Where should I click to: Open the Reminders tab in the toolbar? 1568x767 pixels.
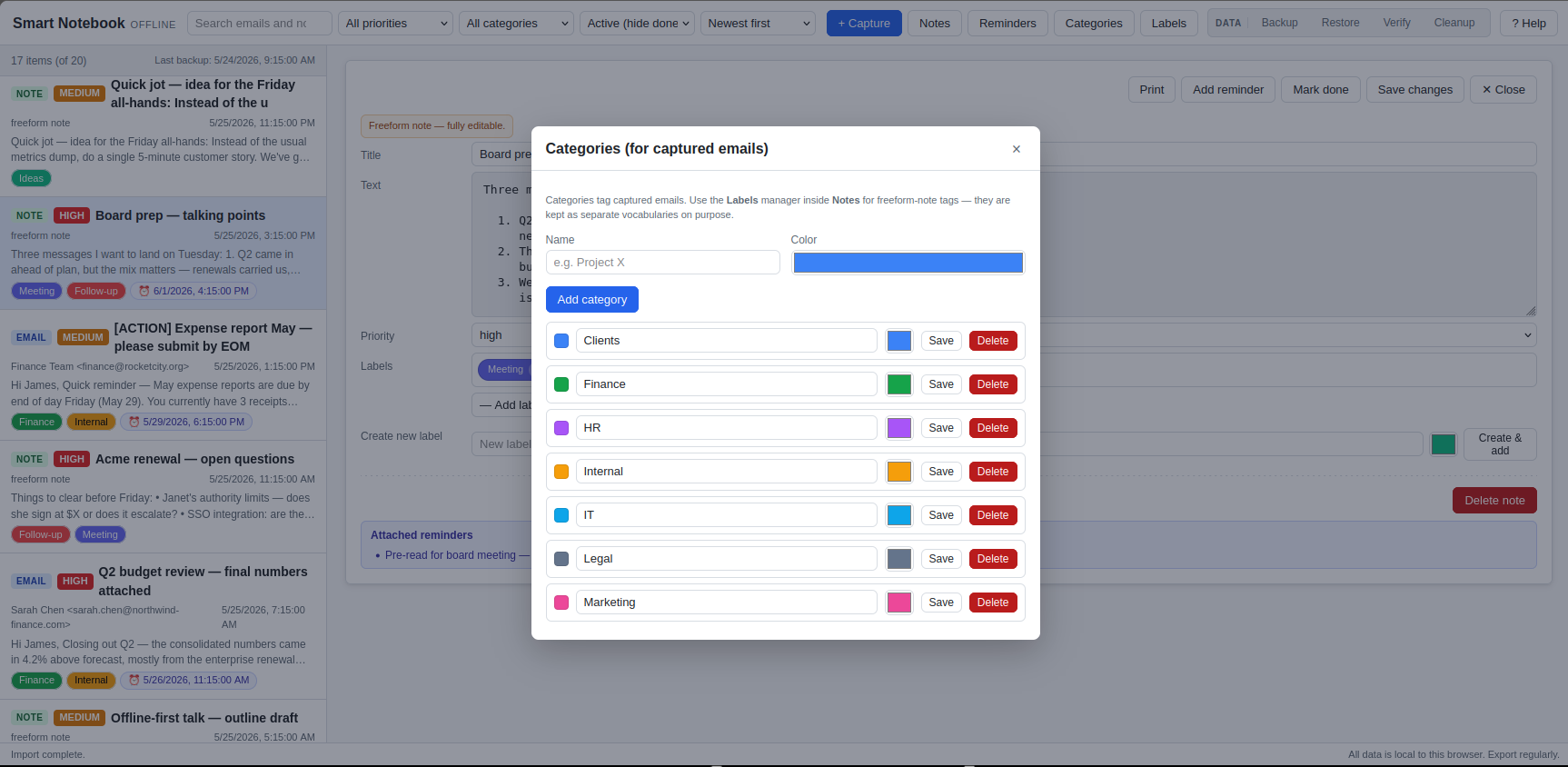1007,24
